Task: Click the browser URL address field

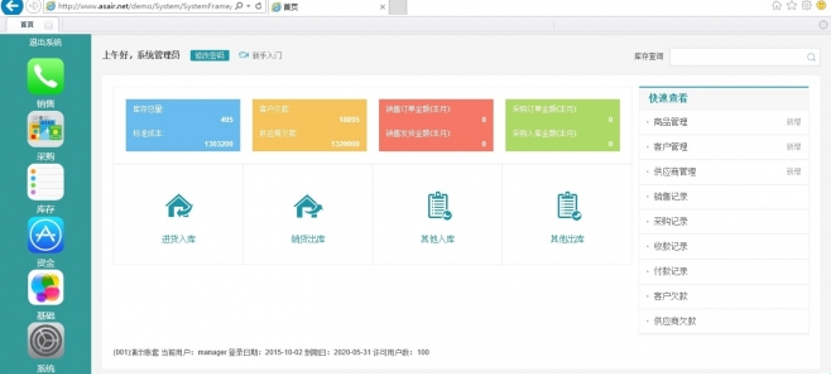Action: click(144, 6)
